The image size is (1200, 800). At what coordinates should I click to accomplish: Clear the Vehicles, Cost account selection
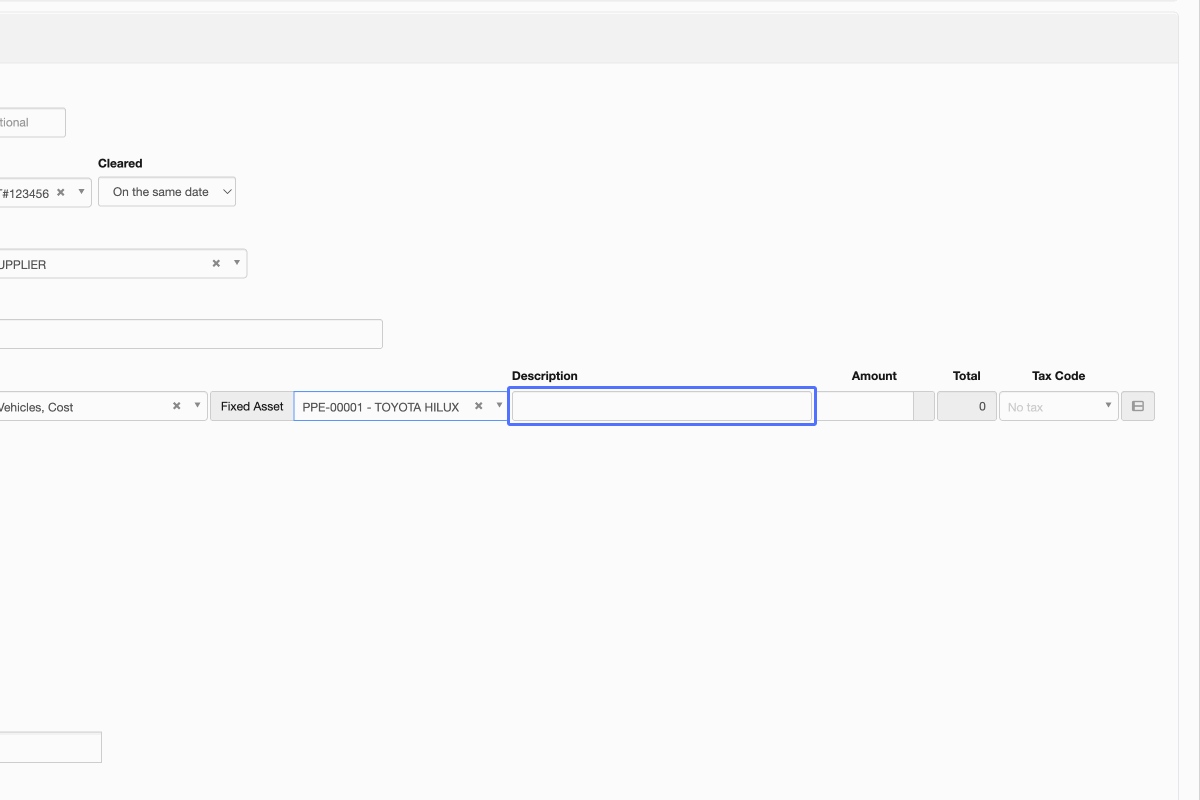click(x=176, y=406)
